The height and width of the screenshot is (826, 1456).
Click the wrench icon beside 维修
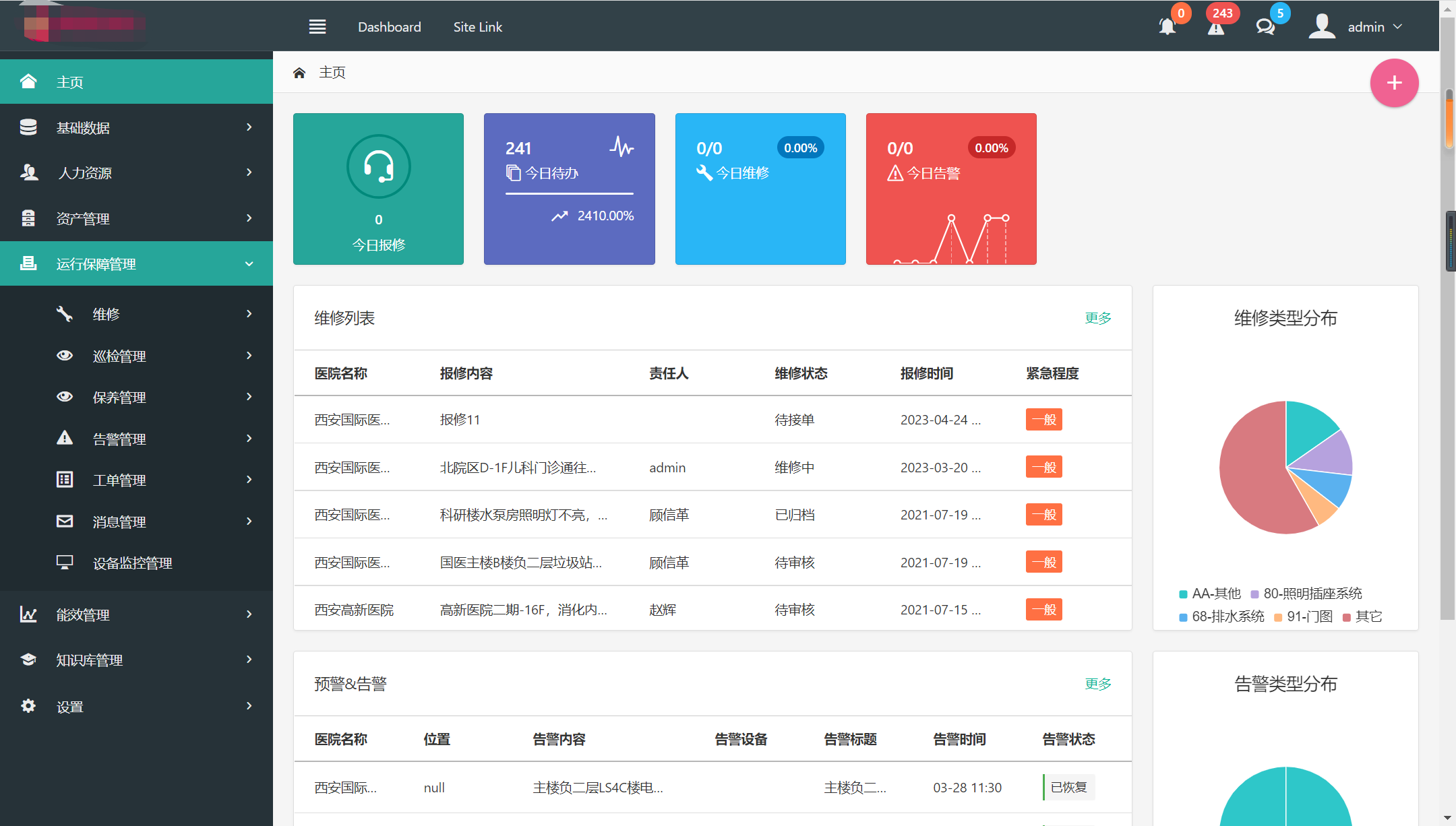[65, 314]
